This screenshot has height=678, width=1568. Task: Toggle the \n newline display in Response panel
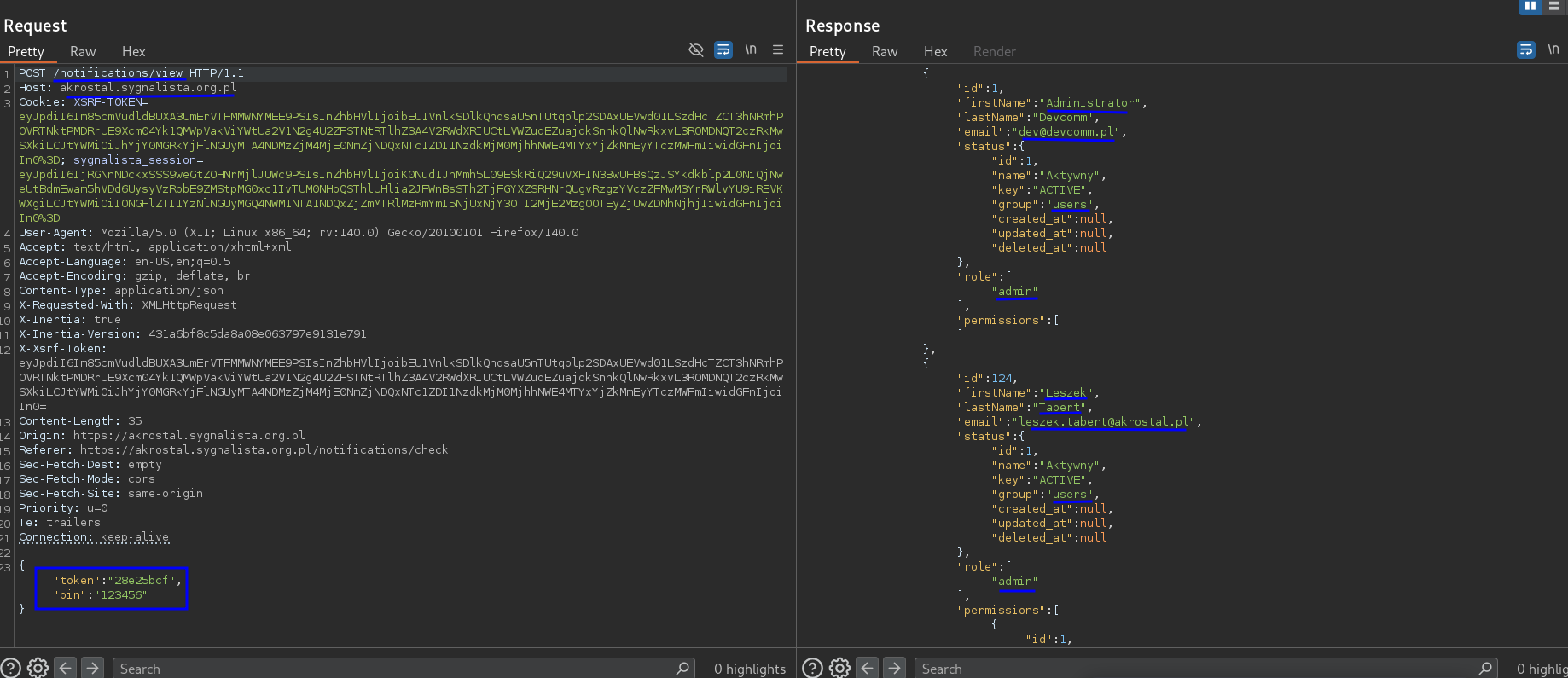coord(1553,49)
